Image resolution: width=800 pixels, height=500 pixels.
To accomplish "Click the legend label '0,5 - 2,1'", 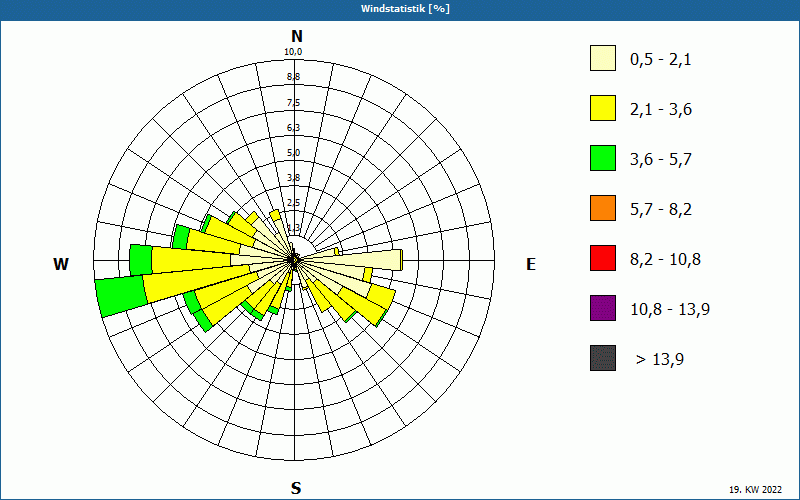I will [661, 60].
